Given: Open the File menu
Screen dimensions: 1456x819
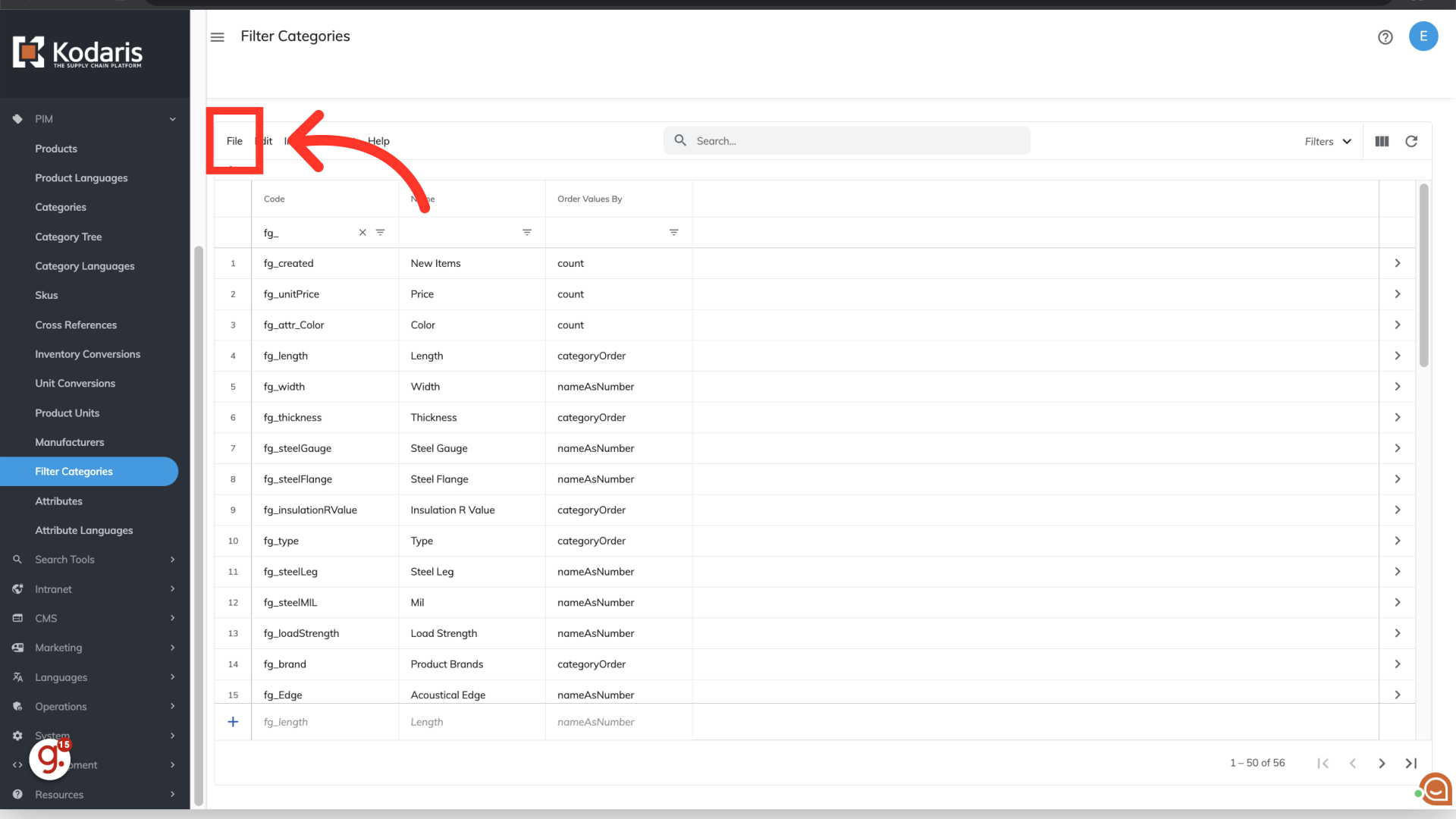Looking at the screenshot, I should pyautogui.click(x=234, y=141).
